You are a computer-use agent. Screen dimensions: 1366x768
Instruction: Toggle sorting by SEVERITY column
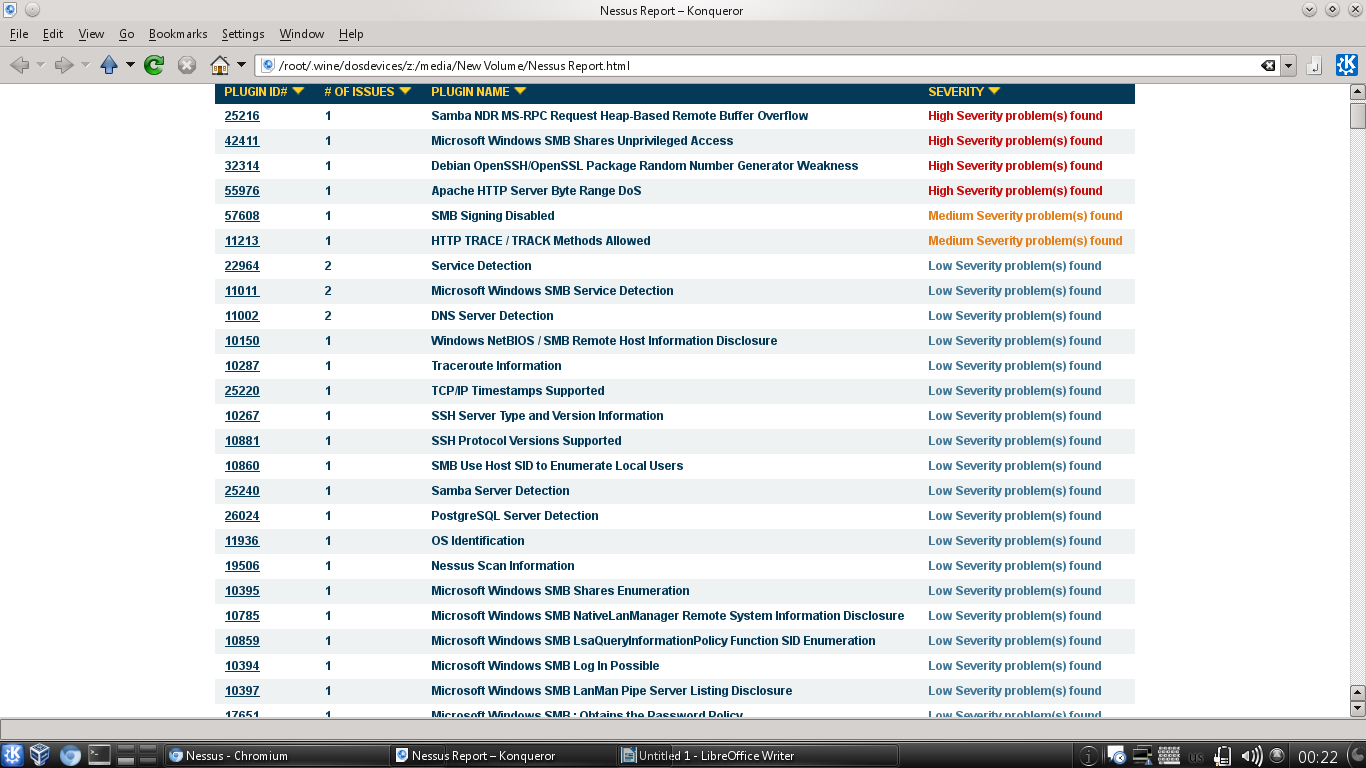tap(993, 91)
